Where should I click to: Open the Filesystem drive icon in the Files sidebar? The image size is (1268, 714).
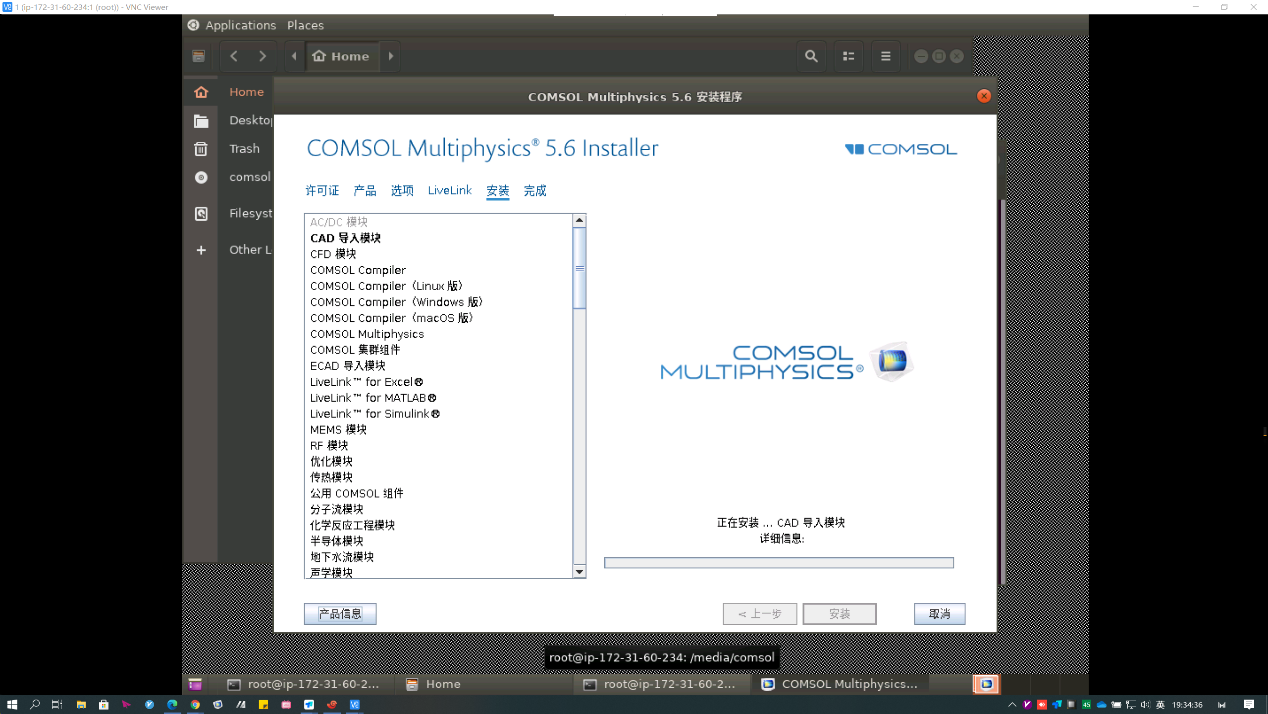pos(201,213)
